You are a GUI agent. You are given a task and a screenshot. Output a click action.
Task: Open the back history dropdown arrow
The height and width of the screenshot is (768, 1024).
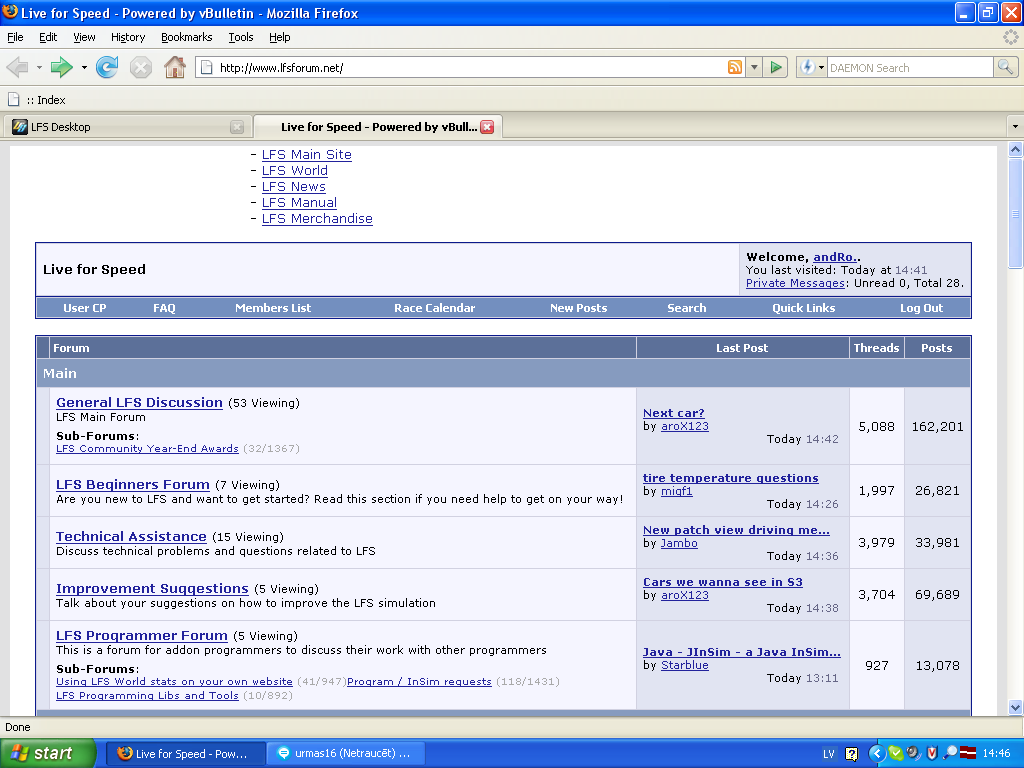pyautogui.click(x=39, y=67)
